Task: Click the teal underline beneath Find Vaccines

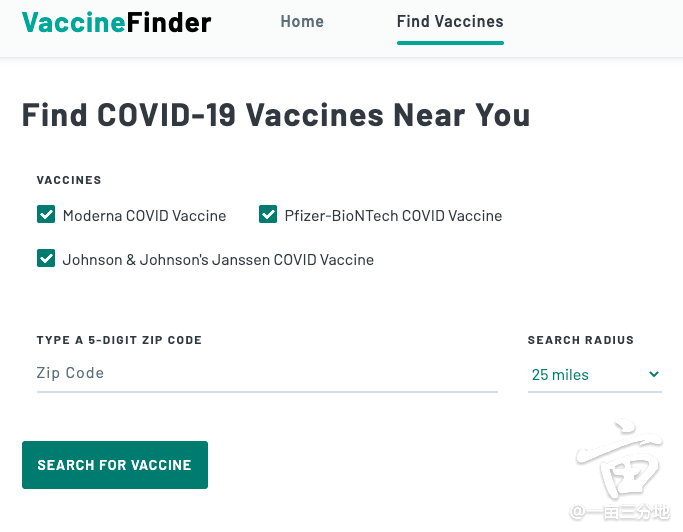Action: [450, 43]
